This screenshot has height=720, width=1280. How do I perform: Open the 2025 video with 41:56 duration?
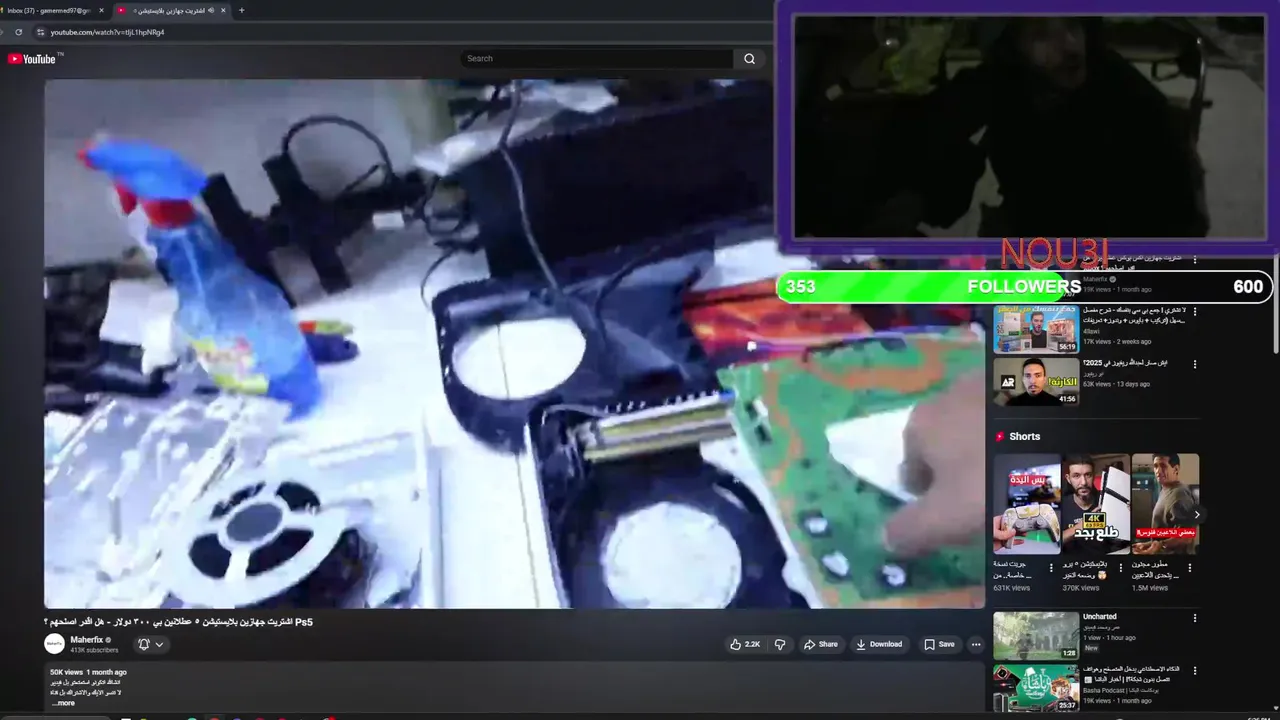coord(1036,381)
